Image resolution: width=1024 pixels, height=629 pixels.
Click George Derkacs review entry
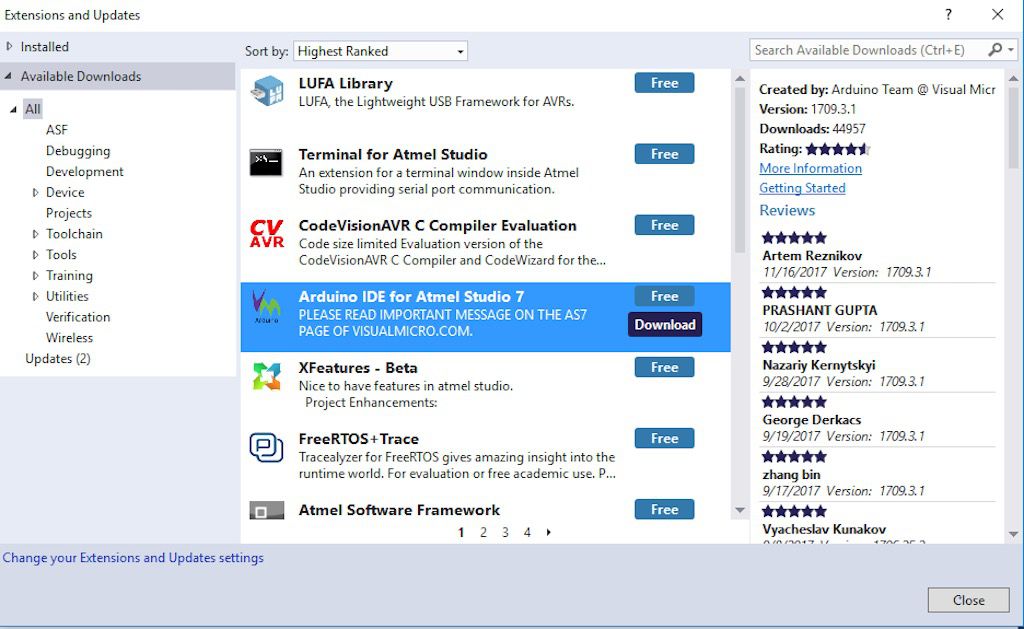click(878, 420)
